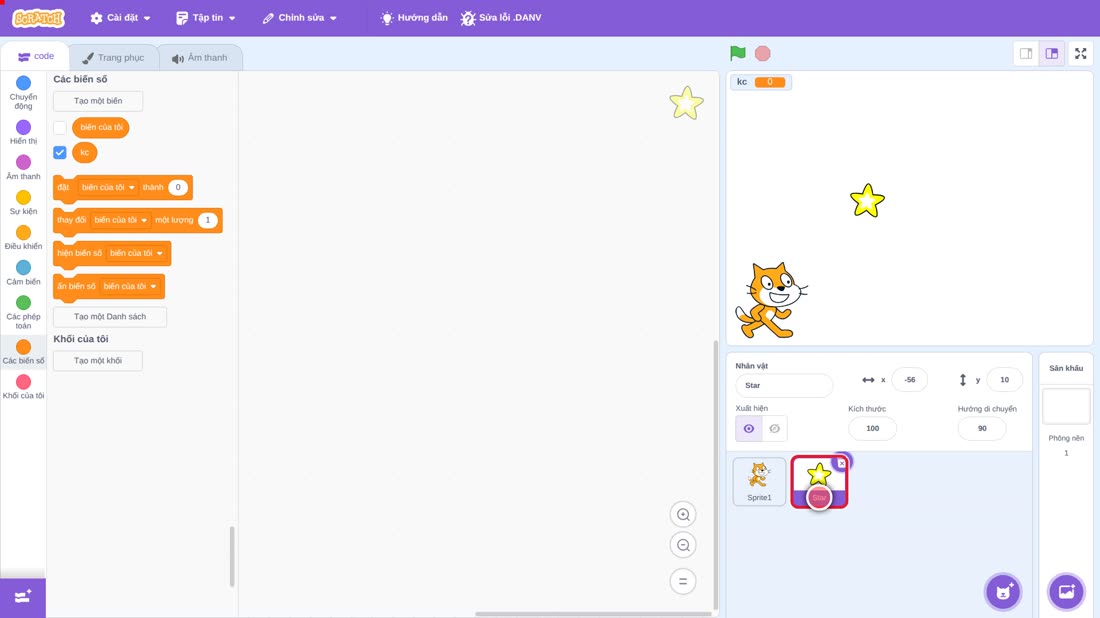Open the Cài đặt menu
The image size is (1100, 618).
pos(120,18)
